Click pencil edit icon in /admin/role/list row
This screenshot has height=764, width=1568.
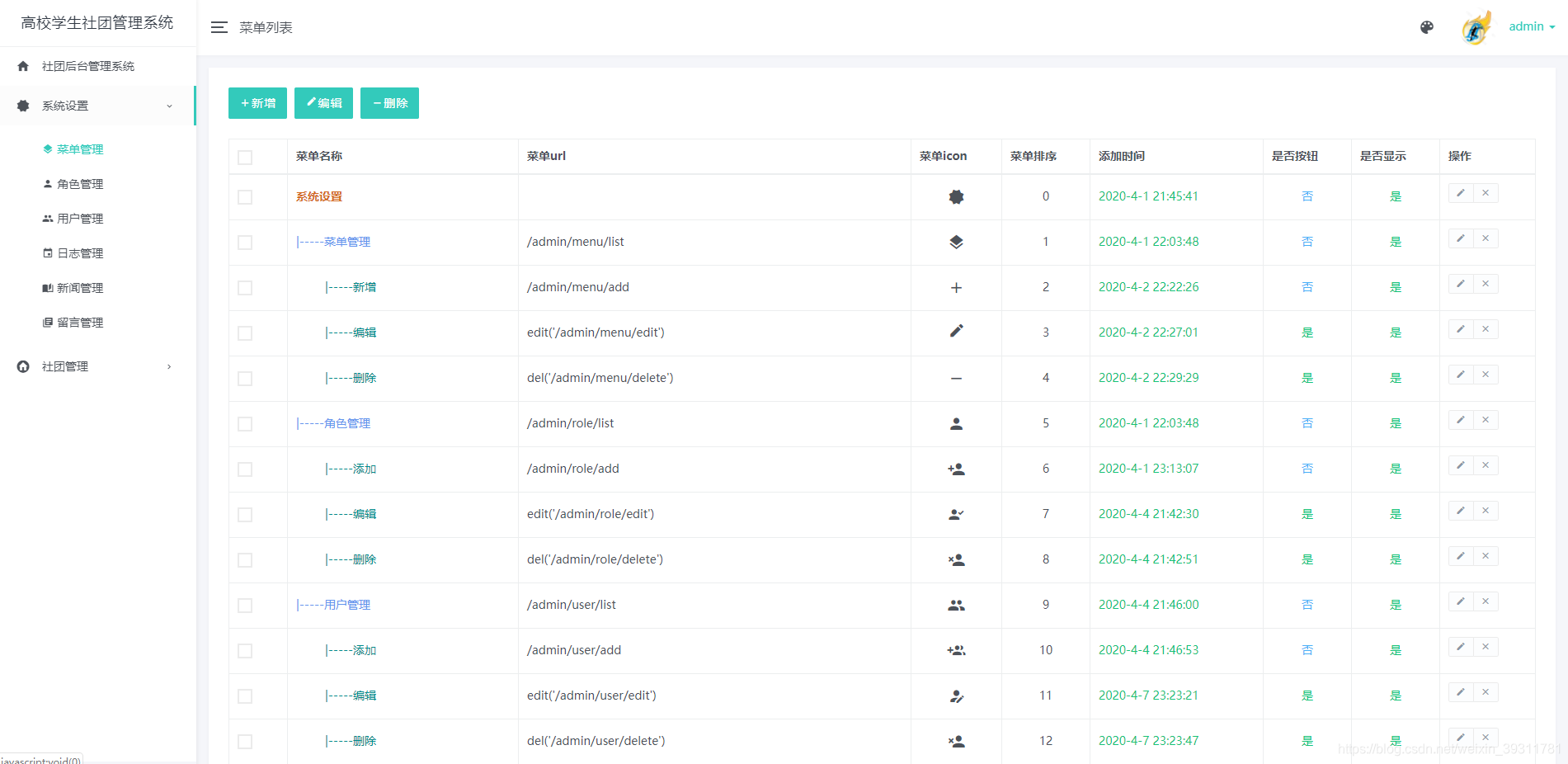click(1461, 420)
